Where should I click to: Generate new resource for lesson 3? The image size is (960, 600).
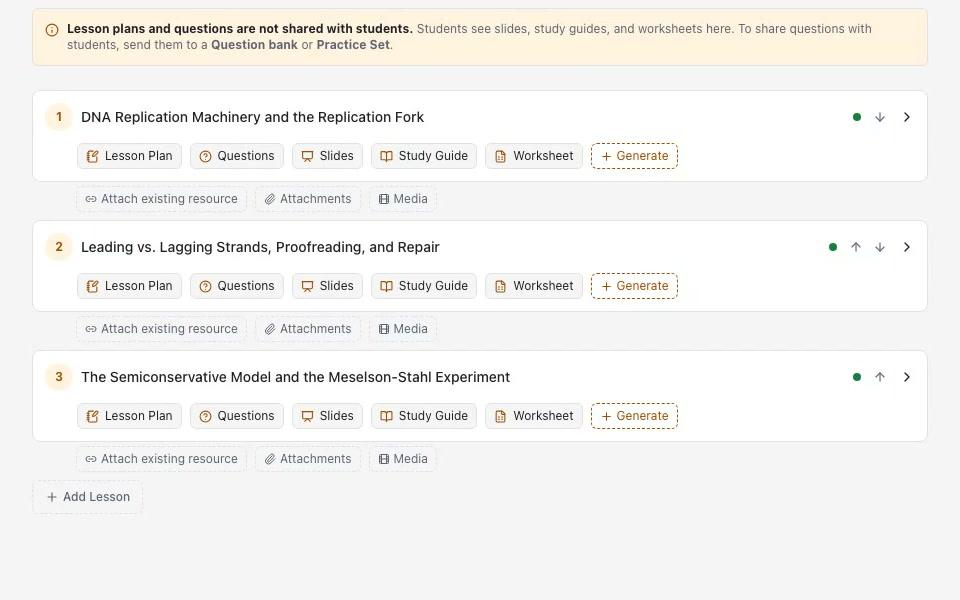pyautogui.click(x=634, y=416)
